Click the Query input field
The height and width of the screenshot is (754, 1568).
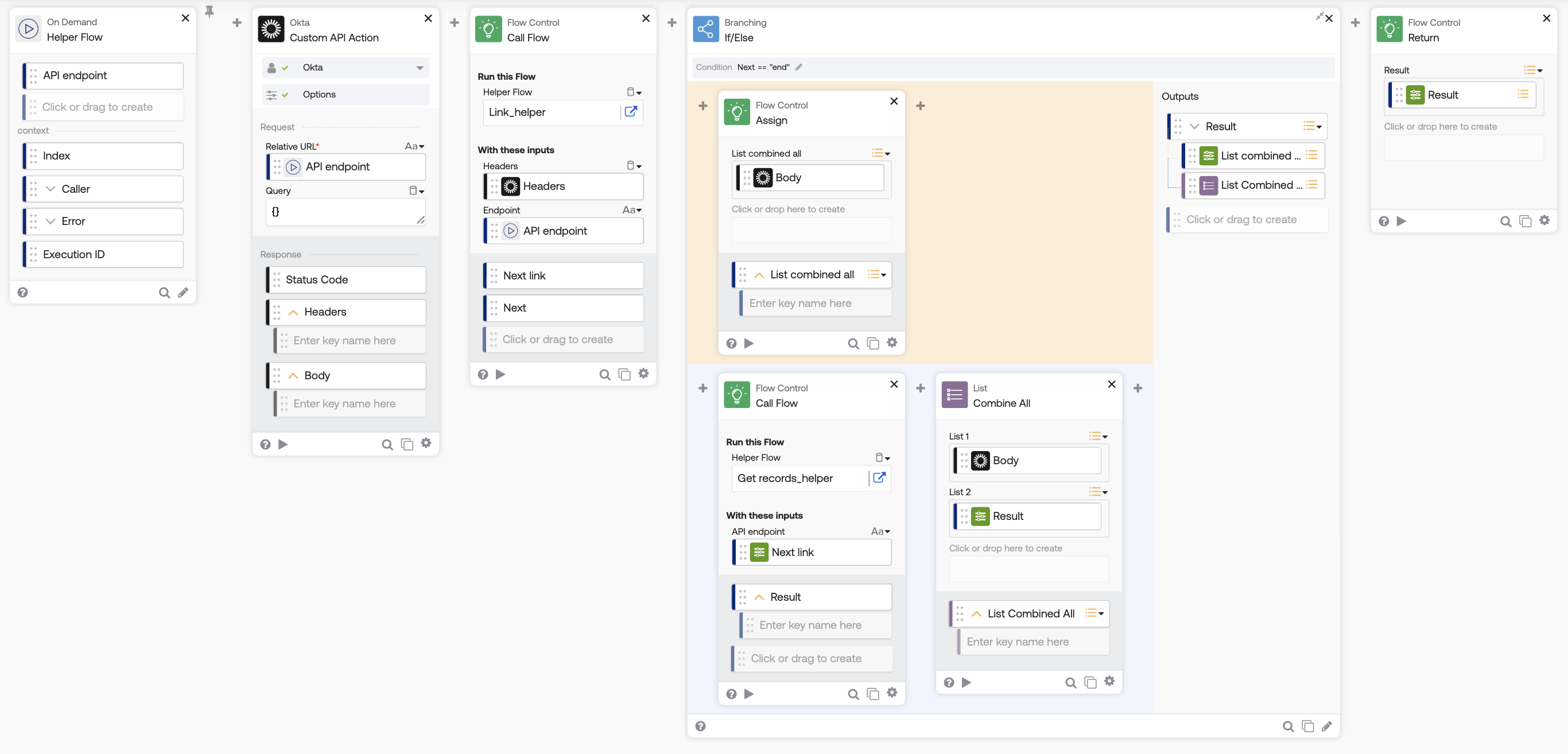[344, 212]
